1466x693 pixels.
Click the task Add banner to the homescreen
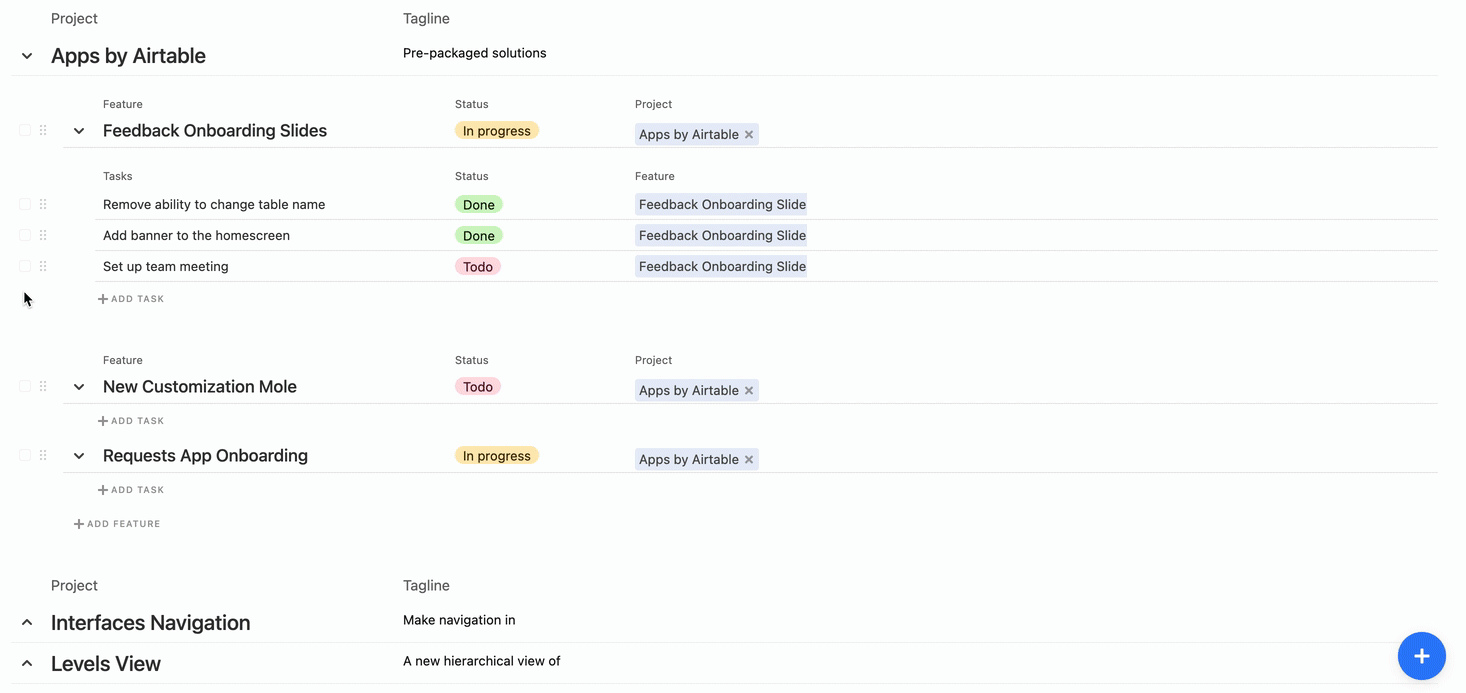pos(196,235)
